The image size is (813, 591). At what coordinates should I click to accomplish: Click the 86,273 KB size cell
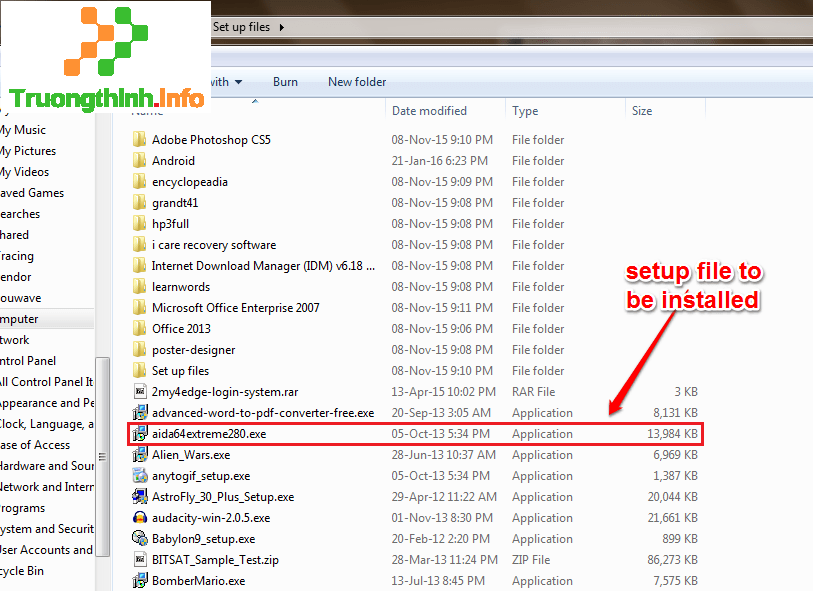coord(672,559)
